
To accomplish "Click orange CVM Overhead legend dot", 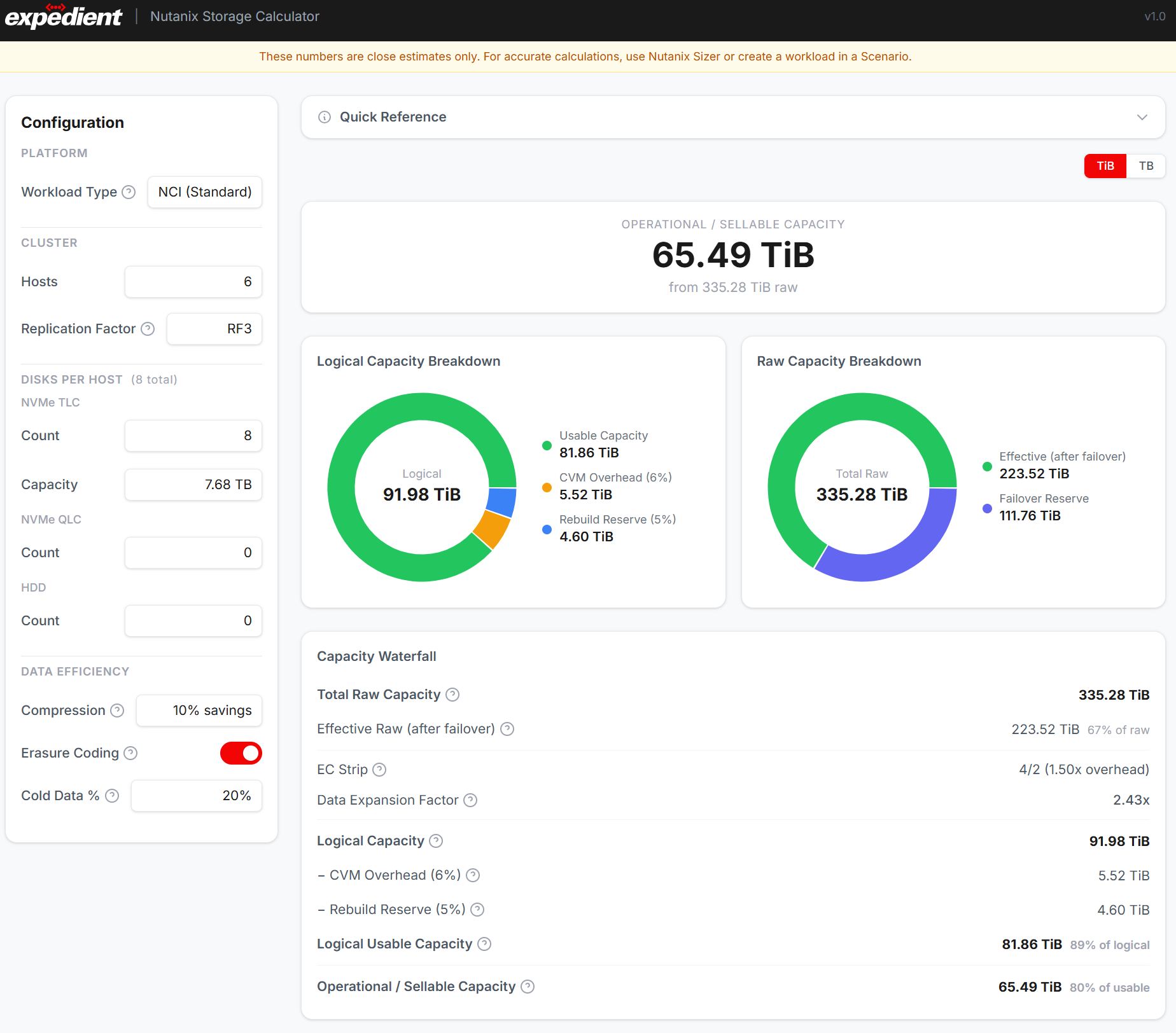I will (547, 487).
